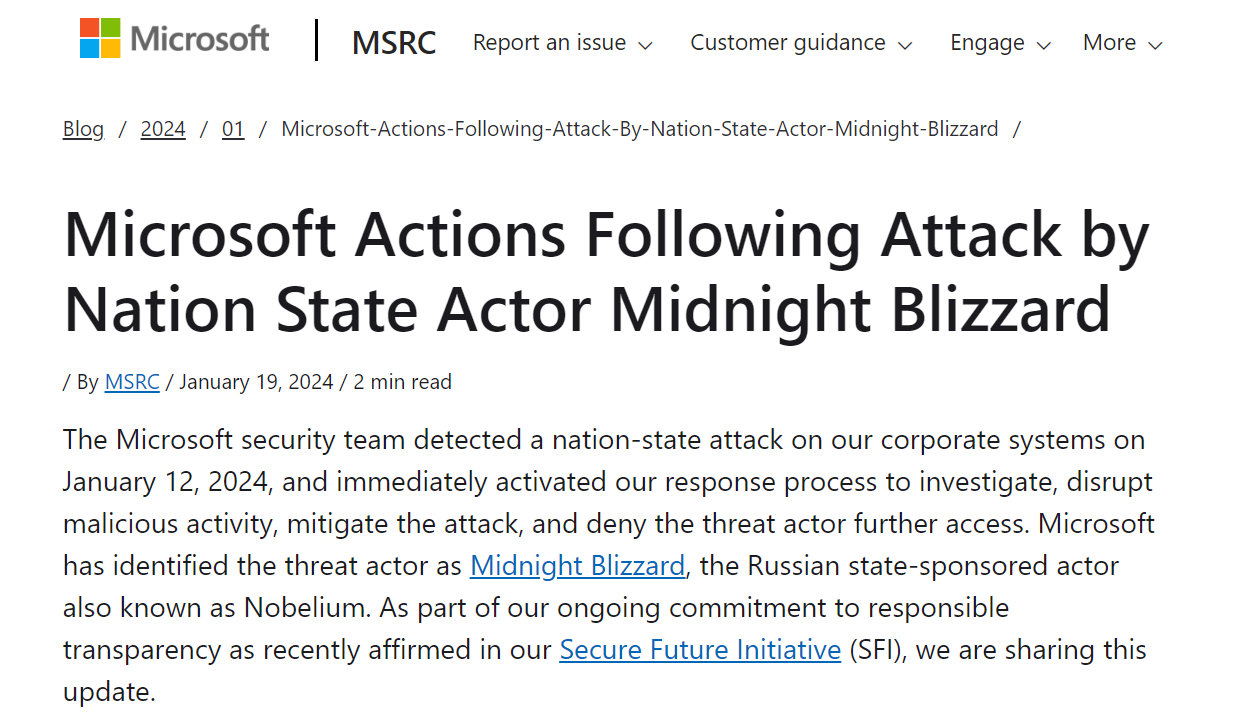Open the More navigation menu
1235x728 pixels.
pyautogui.click(x=1109, y=43)
